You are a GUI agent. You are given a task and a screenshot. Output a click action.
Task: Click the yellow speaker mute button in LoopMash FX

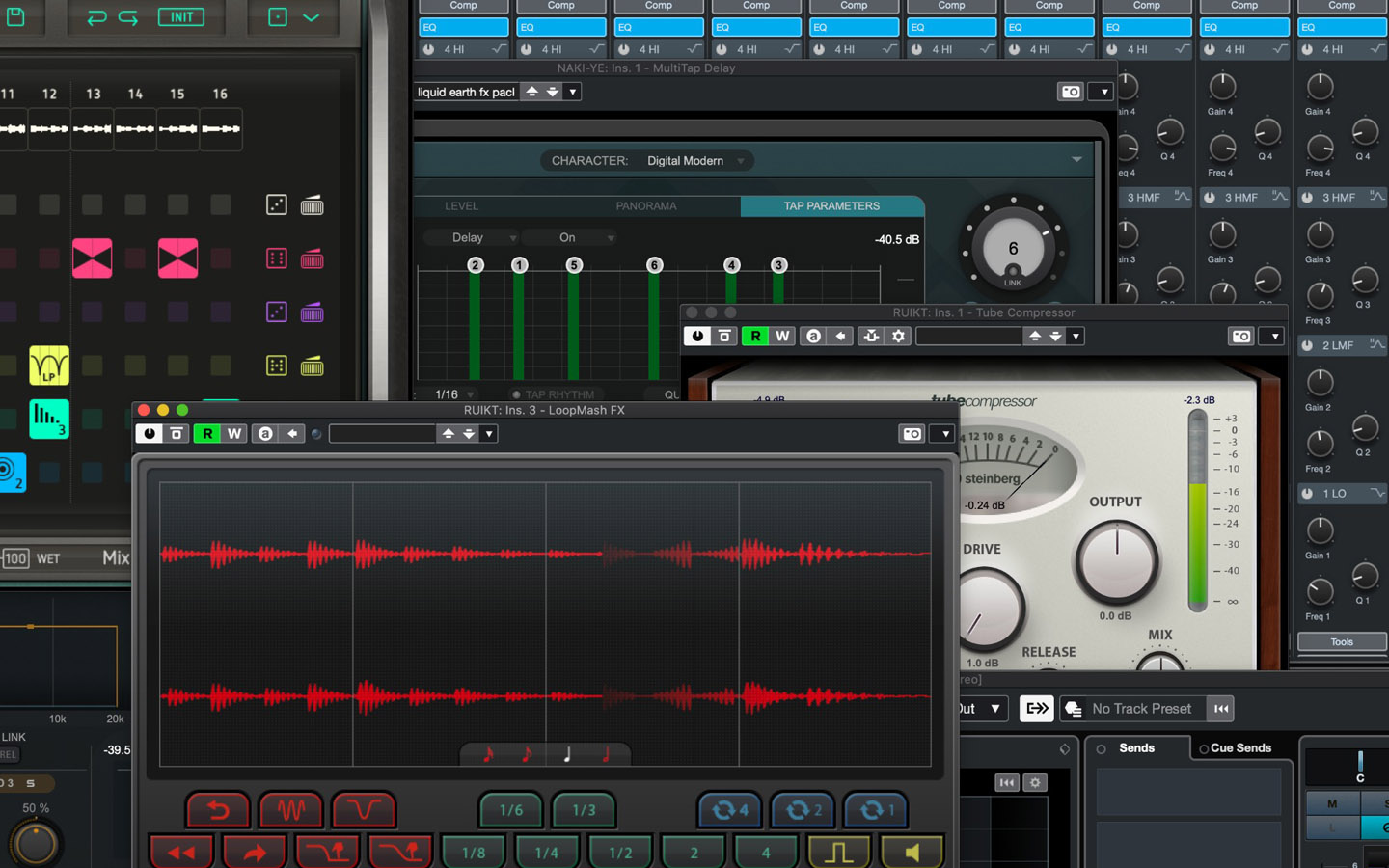(x=912, y=853)
